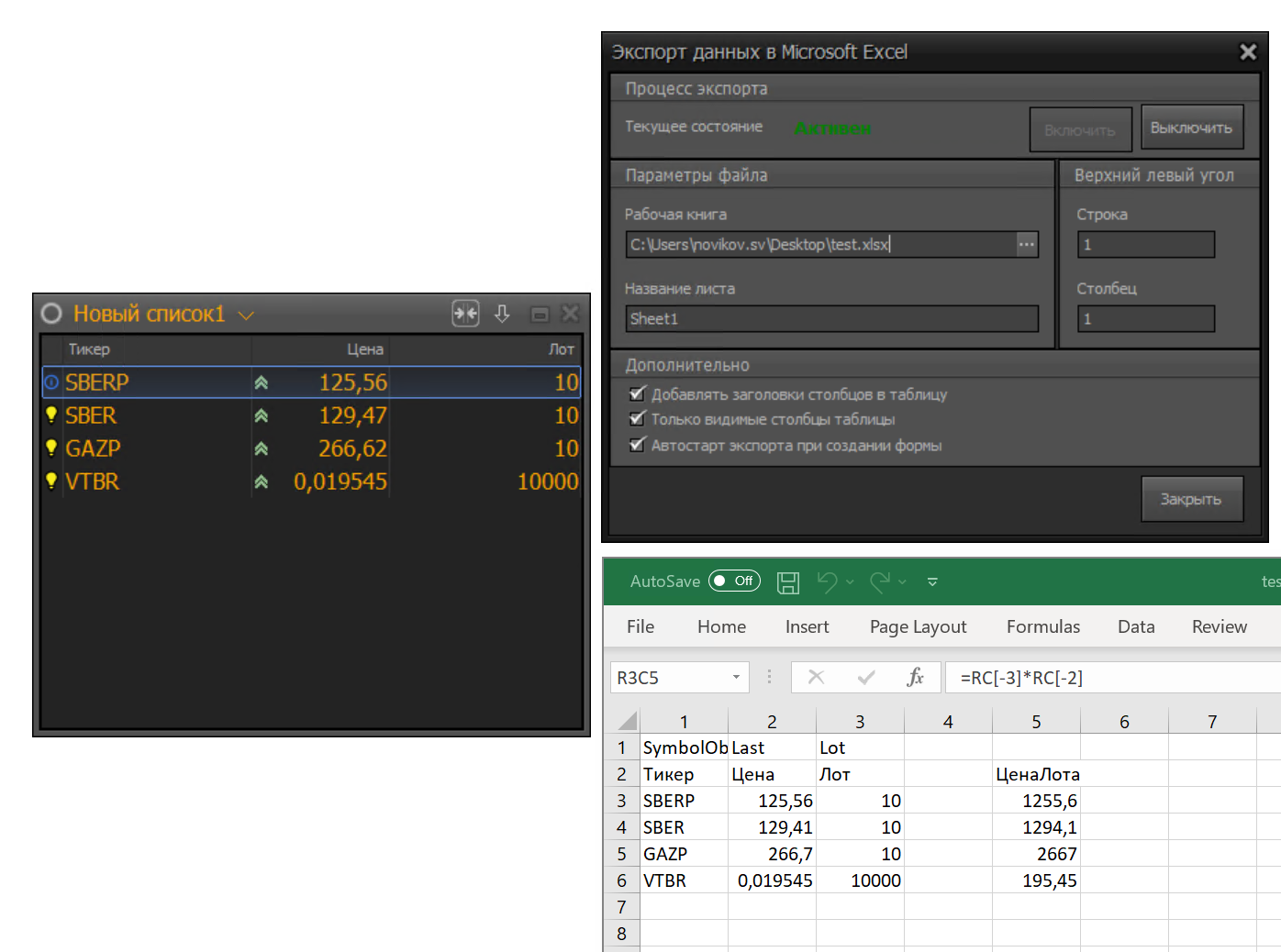Screen dimensions: 1281x952
Task: Uncheck Добавлять заголовки столбцов в таблицу
Action: [638, 394]
